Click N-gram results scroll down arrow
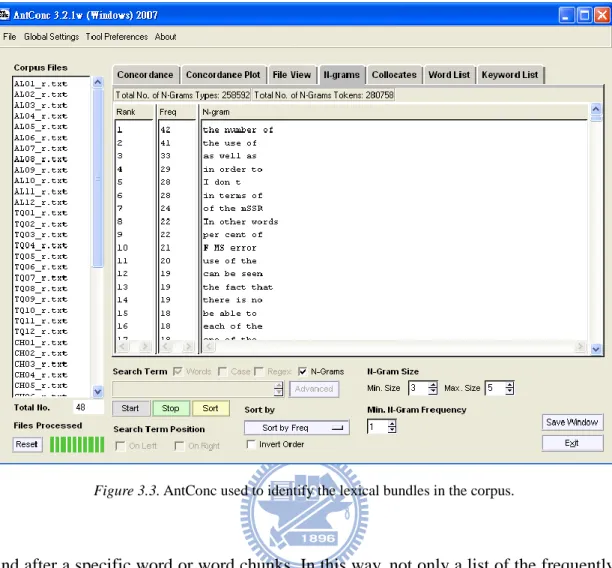 pyautogui.click(x=596, y=349)
